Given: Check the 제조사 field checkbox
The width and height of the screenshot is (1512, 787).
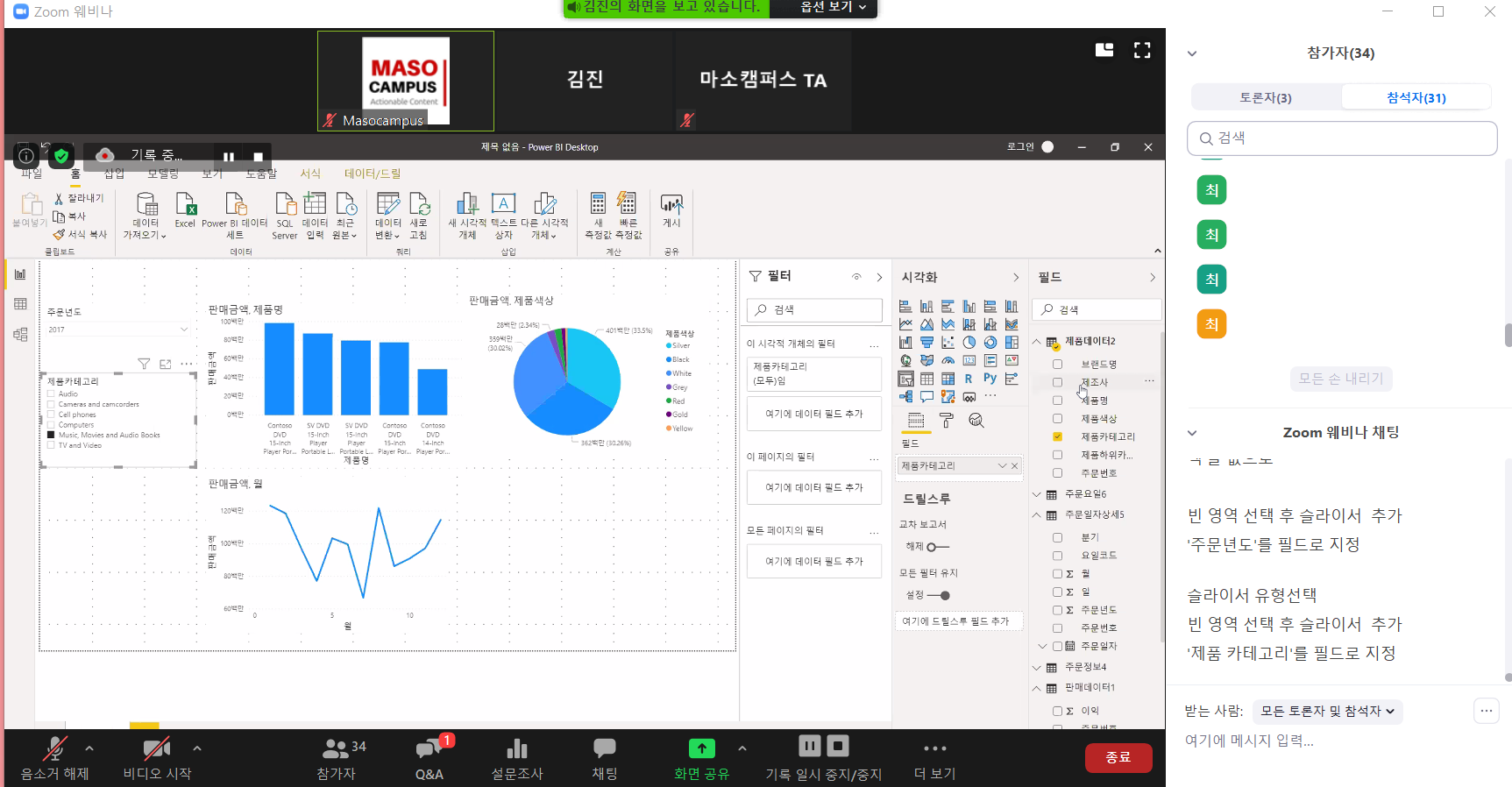Looking at the screenshot, I should [1057, 382].
